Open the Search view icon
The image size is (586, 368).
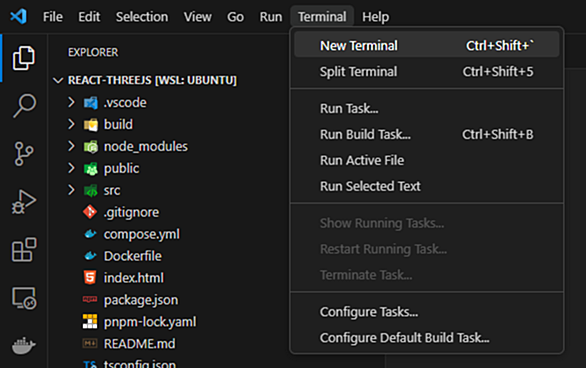tap(24, 106)
